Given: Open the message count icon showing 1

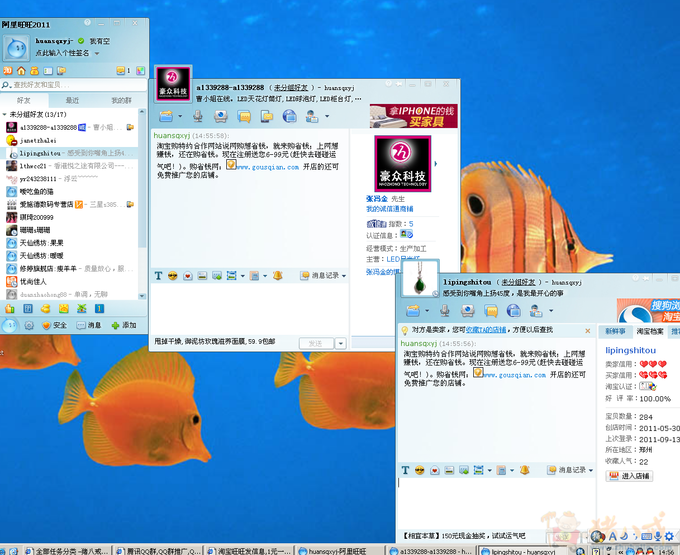Looking at the screenshot, I should tap(123, 71).
